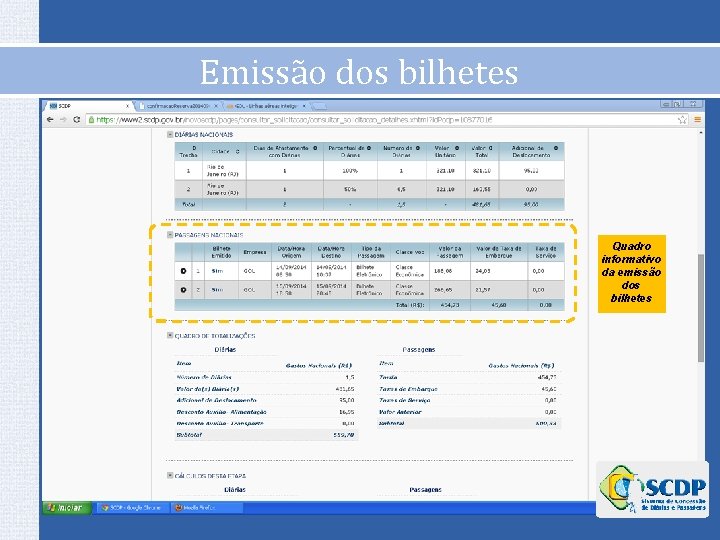Click the Subtotal row under Diárias totals
Image resolution: width=720 pixels, height=540 pixels.
coord(265,435)
